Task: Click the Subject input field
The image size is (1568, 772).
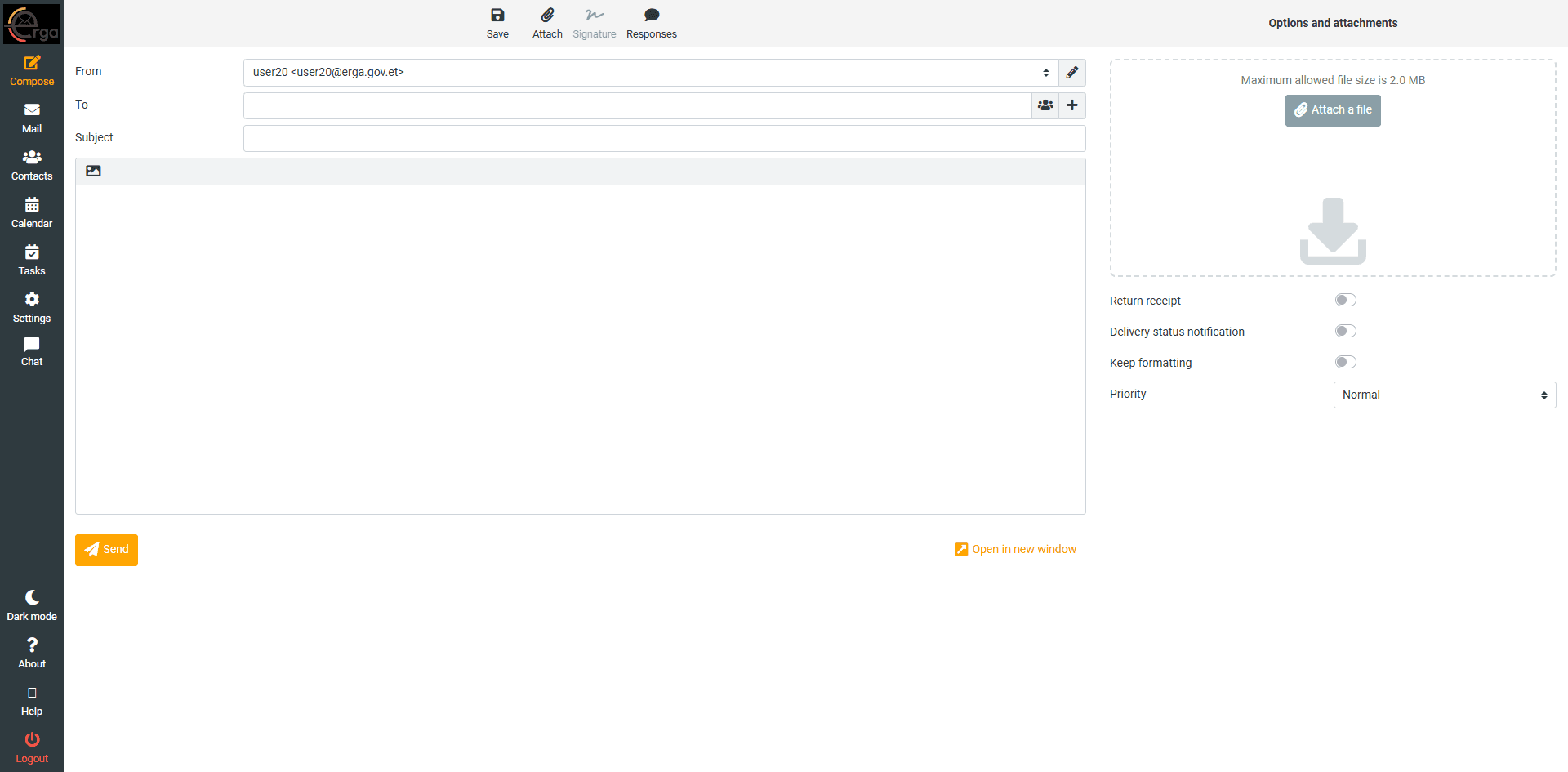Action: click(x=664, y=138)
